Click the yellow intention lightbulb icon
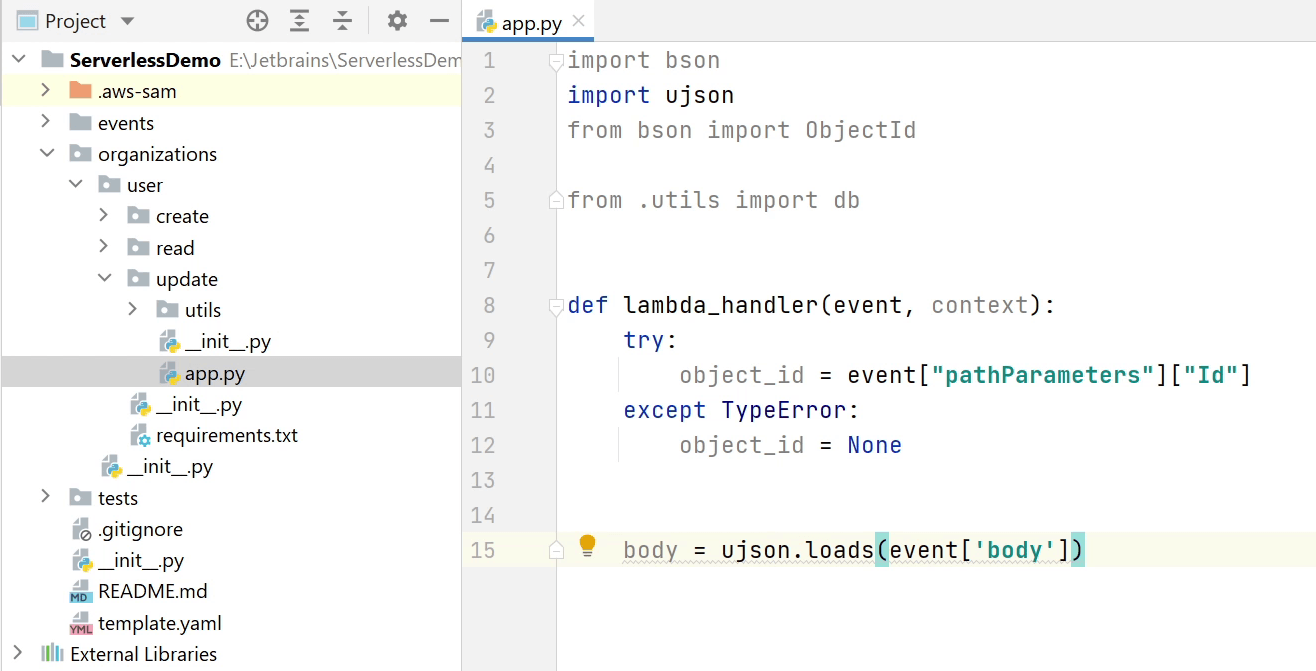This screenshot has width=1316, height=671. (x=588, y=546)
